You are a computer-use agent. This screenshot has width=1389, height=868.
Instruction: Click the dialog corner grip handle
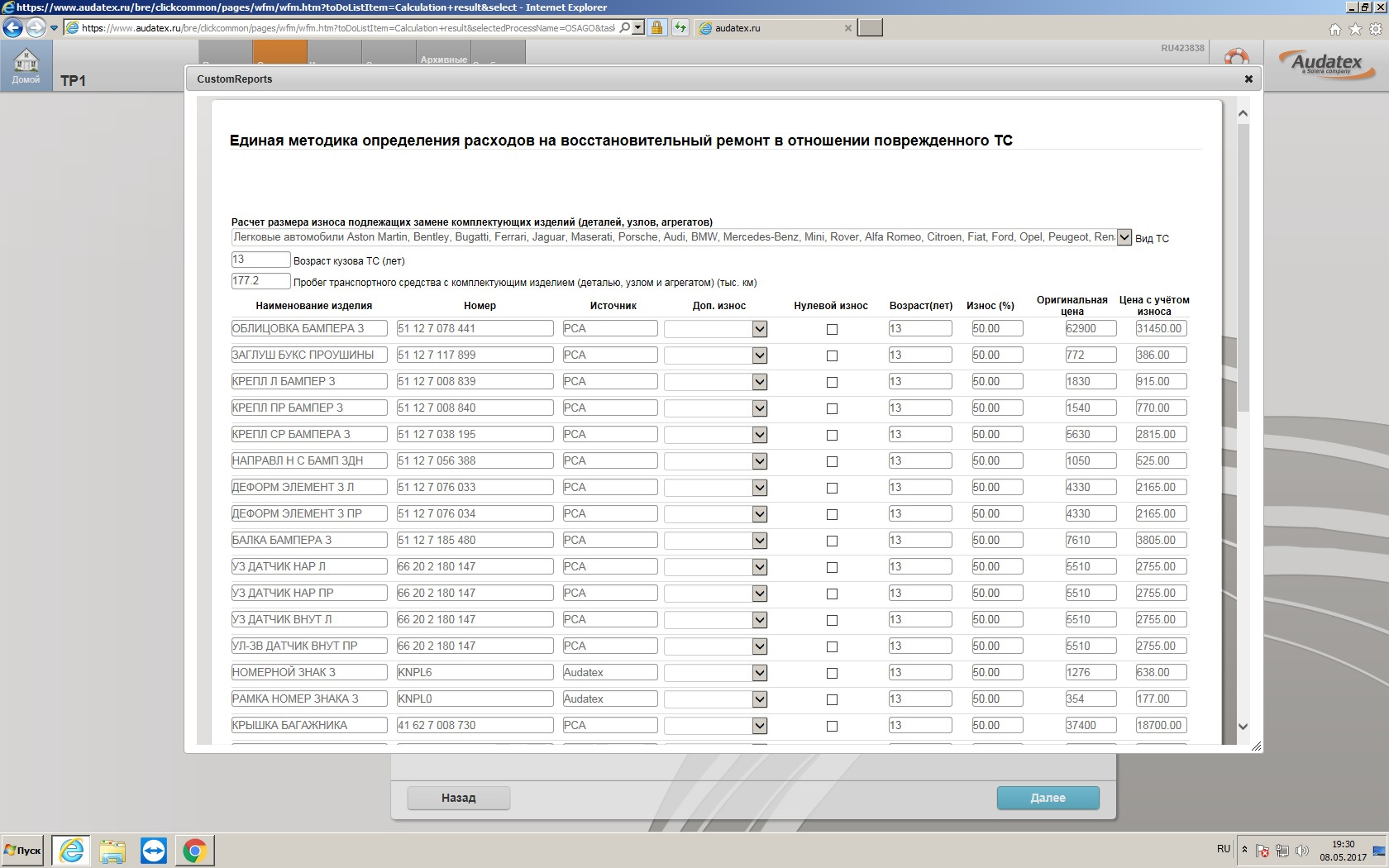[1256, 746]
